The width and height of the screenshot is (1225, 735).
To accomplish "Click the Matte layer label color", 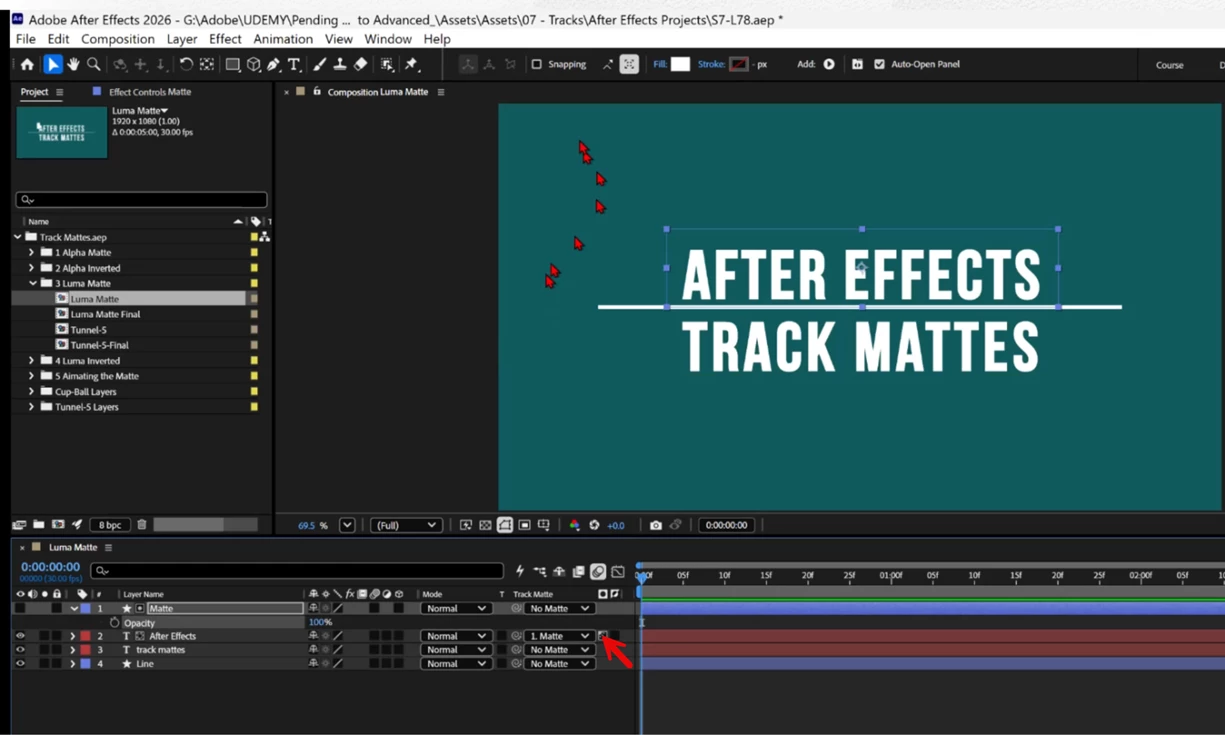I will 85,608.
